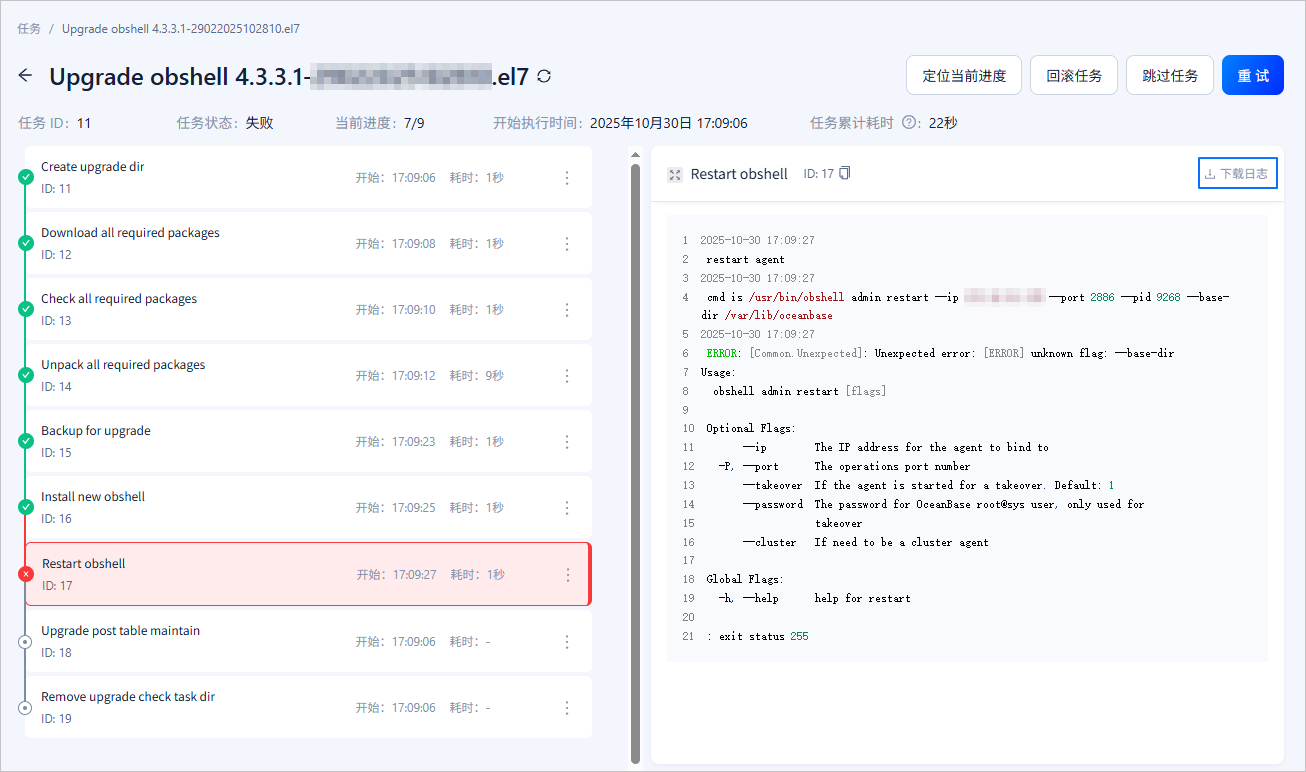Click the copy icon next to ID: 17
The width and height of the screenshot is (1306, 772).
click(x=845, y=173)
